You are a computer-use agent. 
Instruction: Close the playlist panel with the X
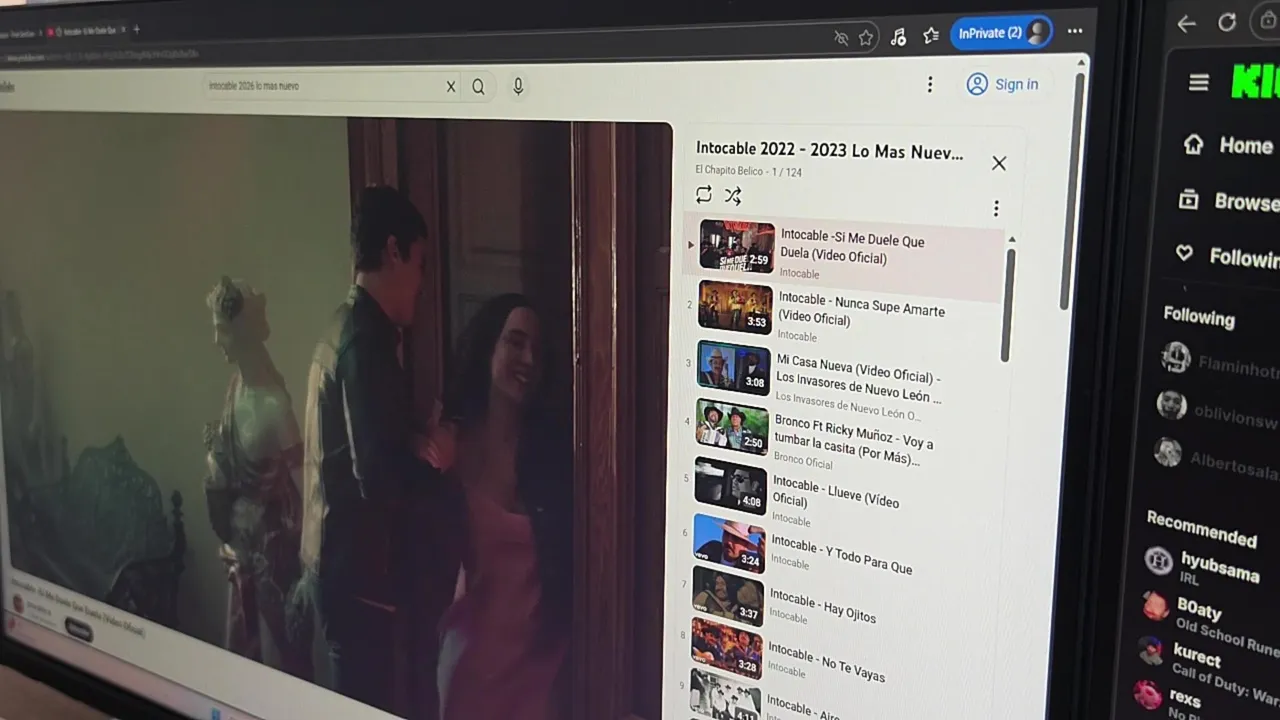999,163
